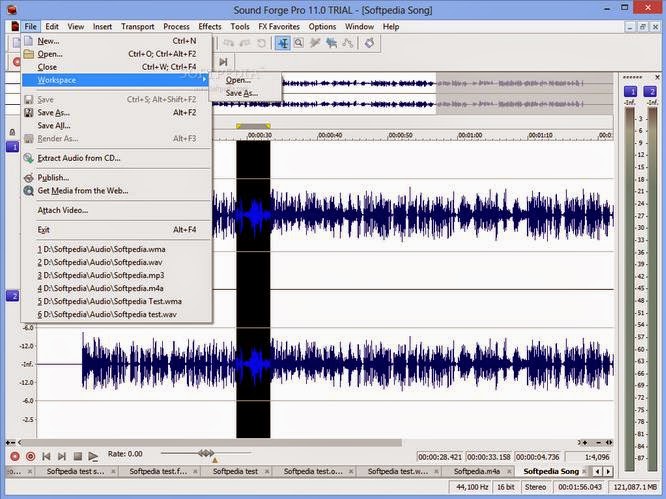Click the Publish menu icon
This screenshot has height=499, width=666.
[x=28, y=178]
